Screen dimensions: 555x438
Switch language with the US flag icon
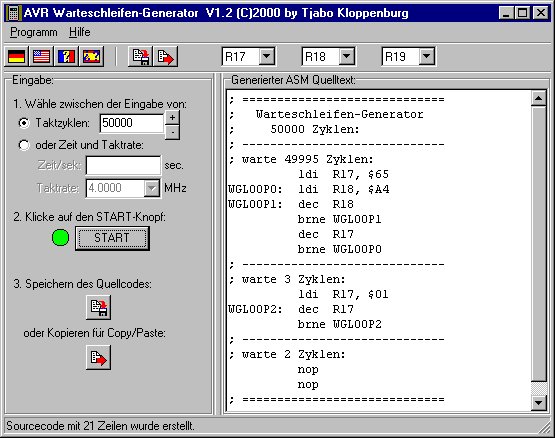[41, 56]
